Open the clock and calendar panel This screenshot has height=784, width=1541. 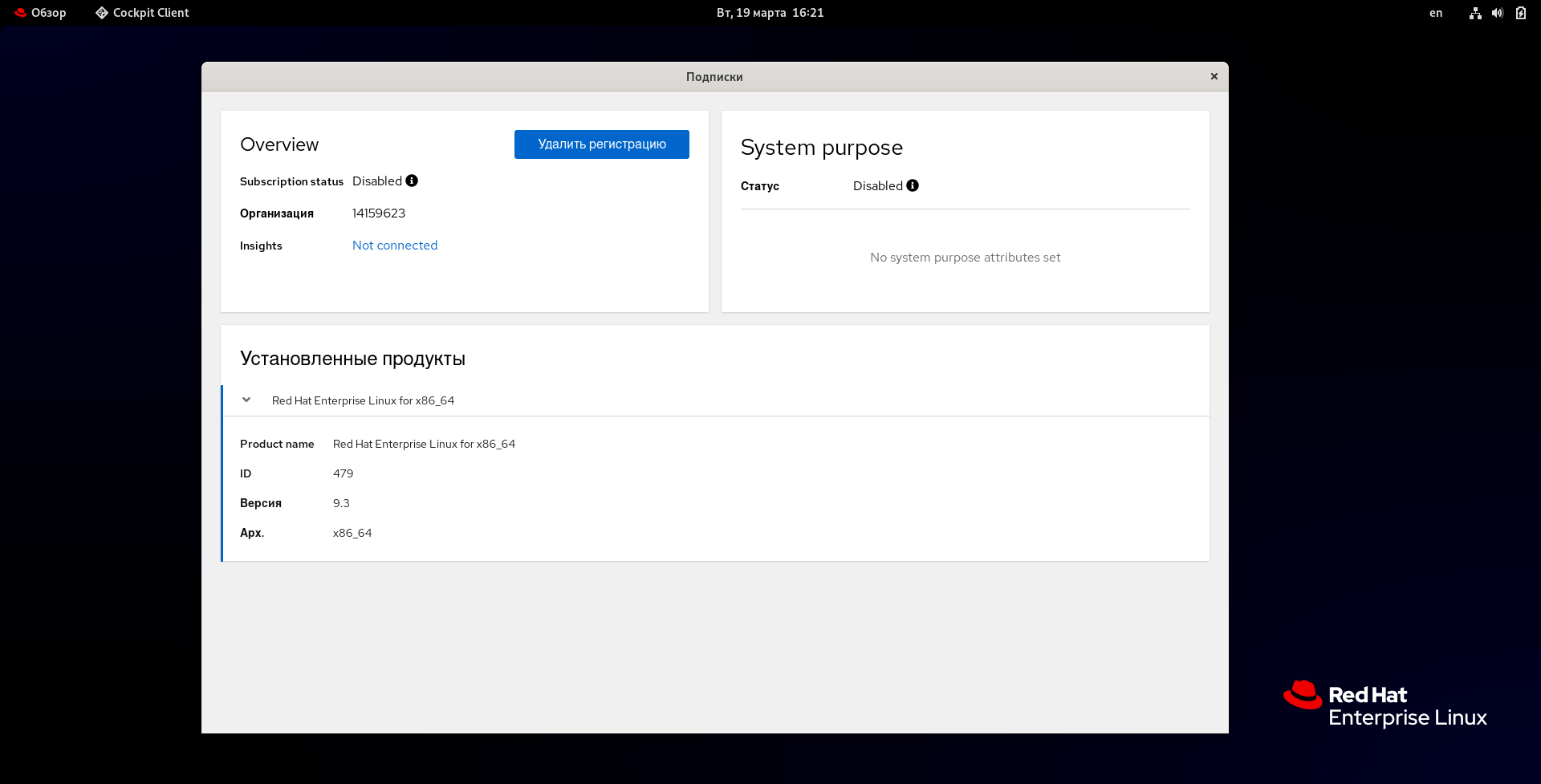pyautogui.click(x=770, y=13)
